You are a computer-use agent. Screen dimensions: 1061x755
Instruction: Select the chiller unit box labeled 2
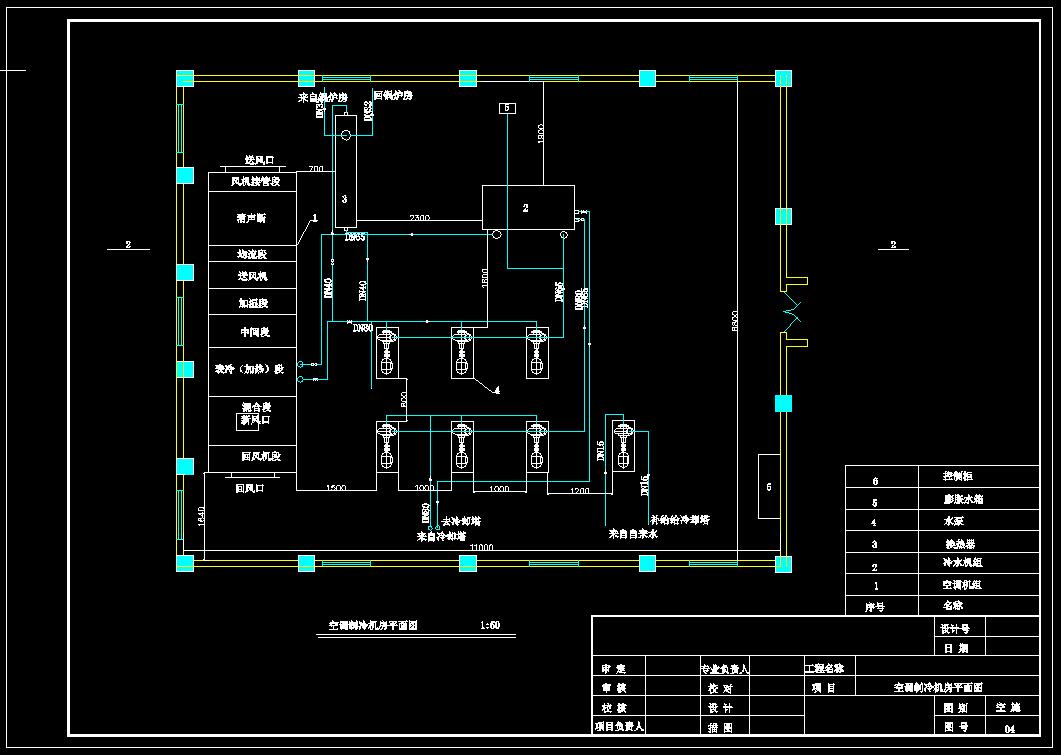528,208
